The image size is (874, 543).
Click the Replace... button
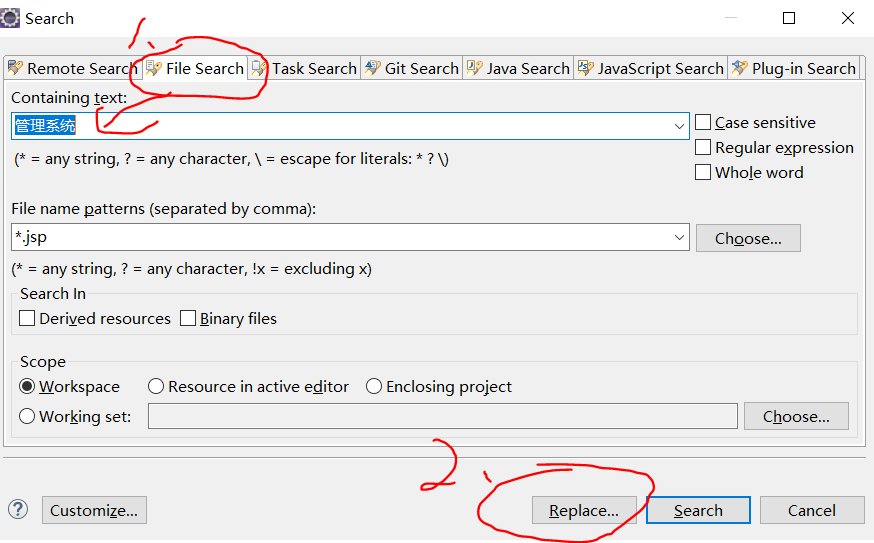pyautogui.click(x=584, y=510)
